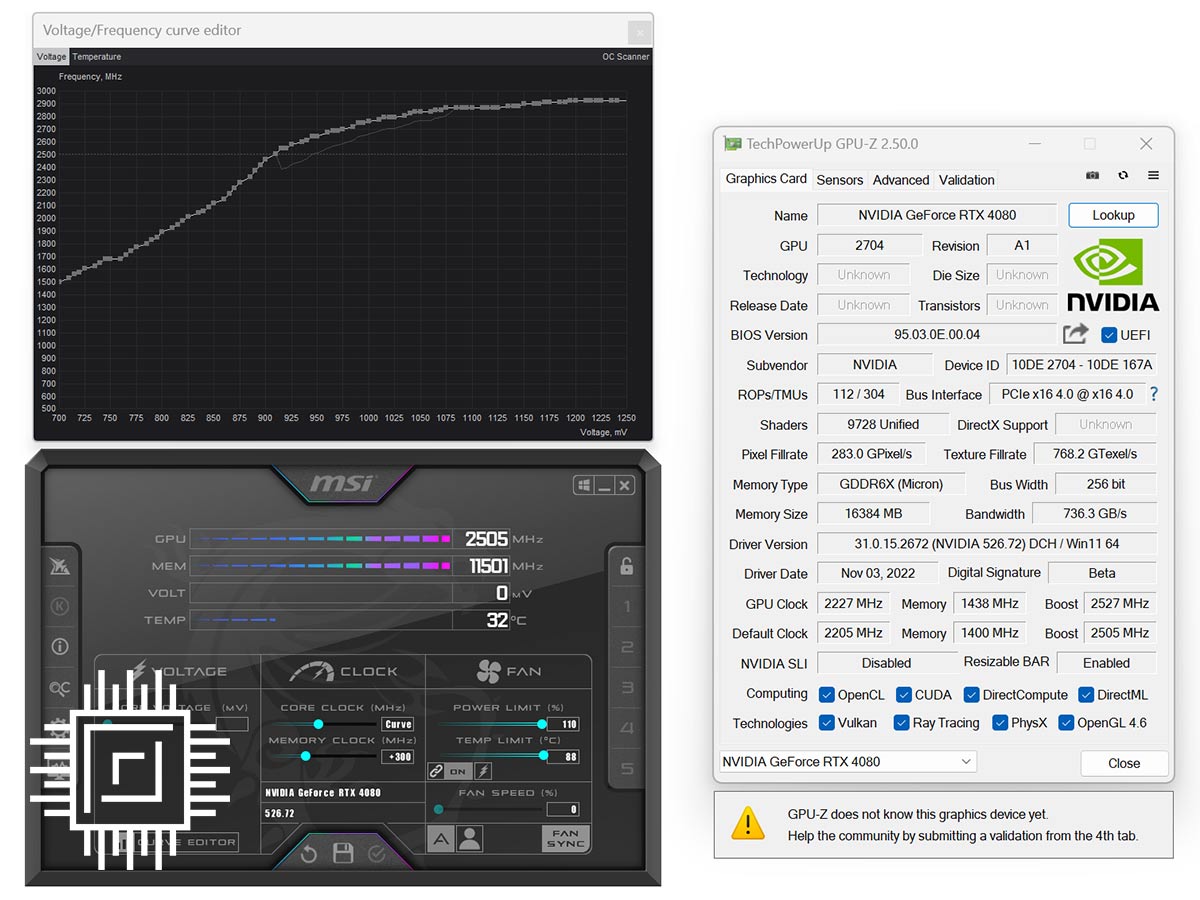Viewport: 1200px width, 900px height.
Task: Click the Temp Limit slider handle
Action: tap(544, 756)
